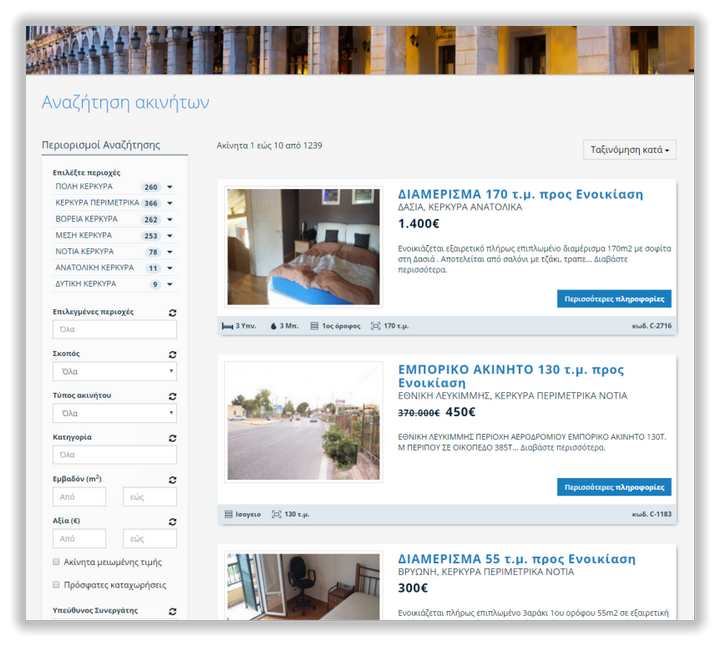Click the 366 count badge

[x=151, y=203]
